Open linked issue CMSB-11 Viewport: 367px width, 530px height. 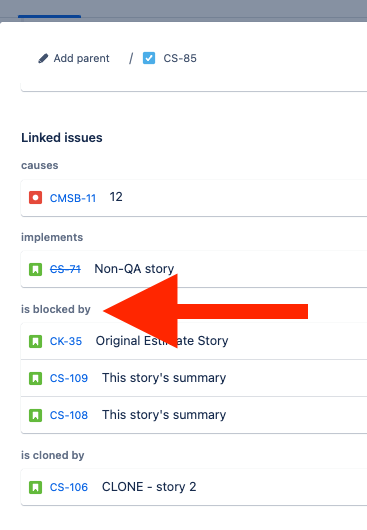point(73,198)
